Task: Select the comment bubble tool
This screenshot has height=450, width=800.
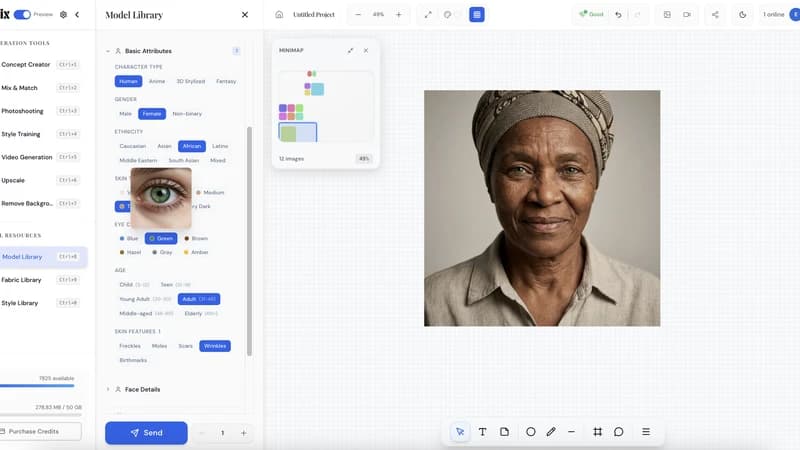Action: tap(618, 432)
